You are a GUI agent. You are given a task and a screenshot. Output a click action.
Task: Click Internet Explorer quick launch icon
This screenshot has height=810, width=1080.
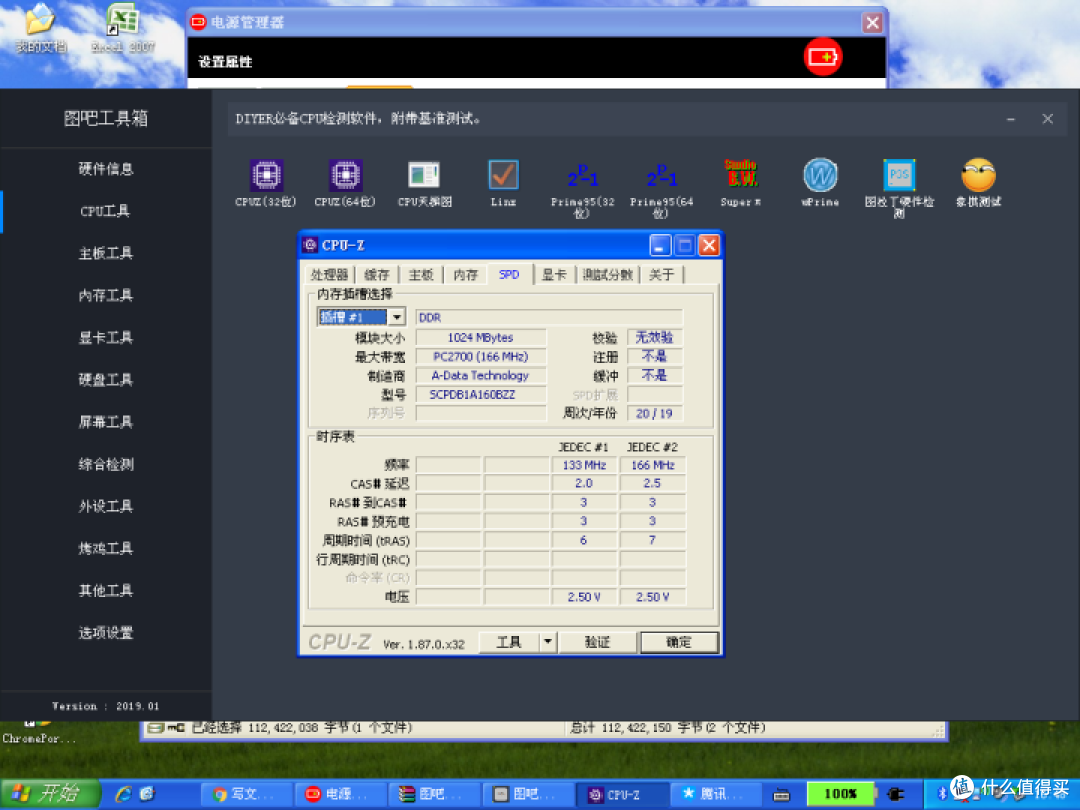coord(123,793)
